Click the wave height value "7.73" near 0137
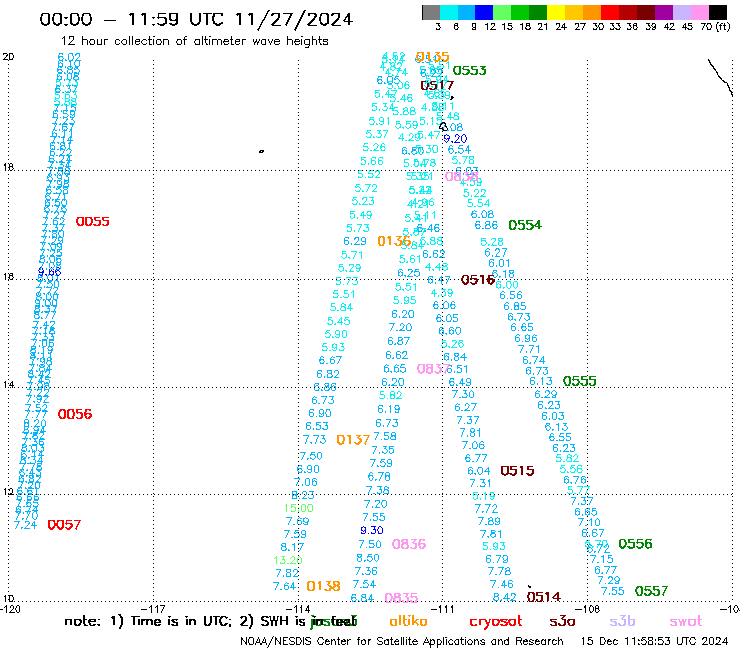 (x=314, y=440)
